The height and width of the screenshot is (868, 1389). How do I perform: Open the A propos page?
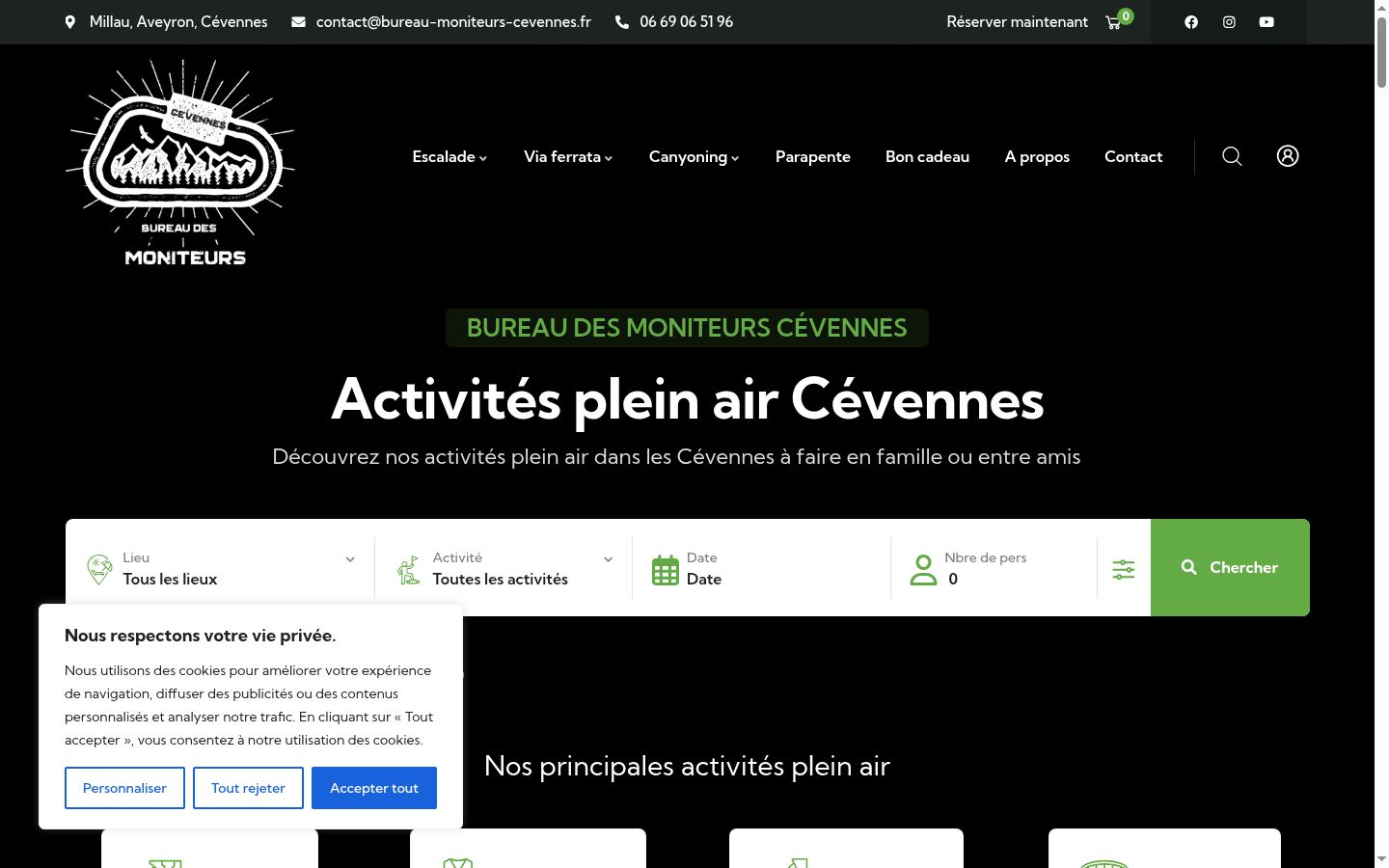[1037, 156]
